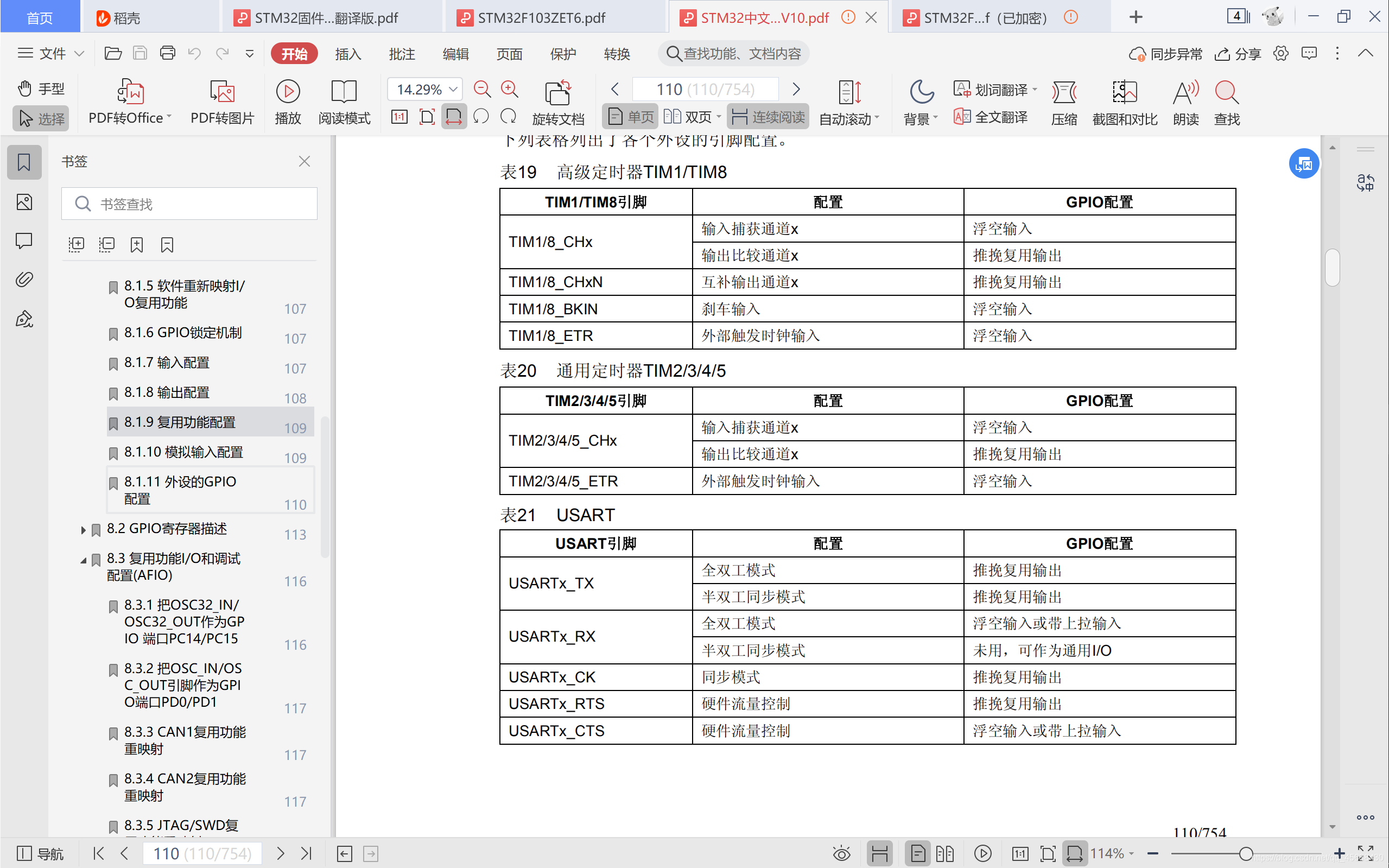Open auto scroll options
1389x868 pixels.
pos(849,102)
